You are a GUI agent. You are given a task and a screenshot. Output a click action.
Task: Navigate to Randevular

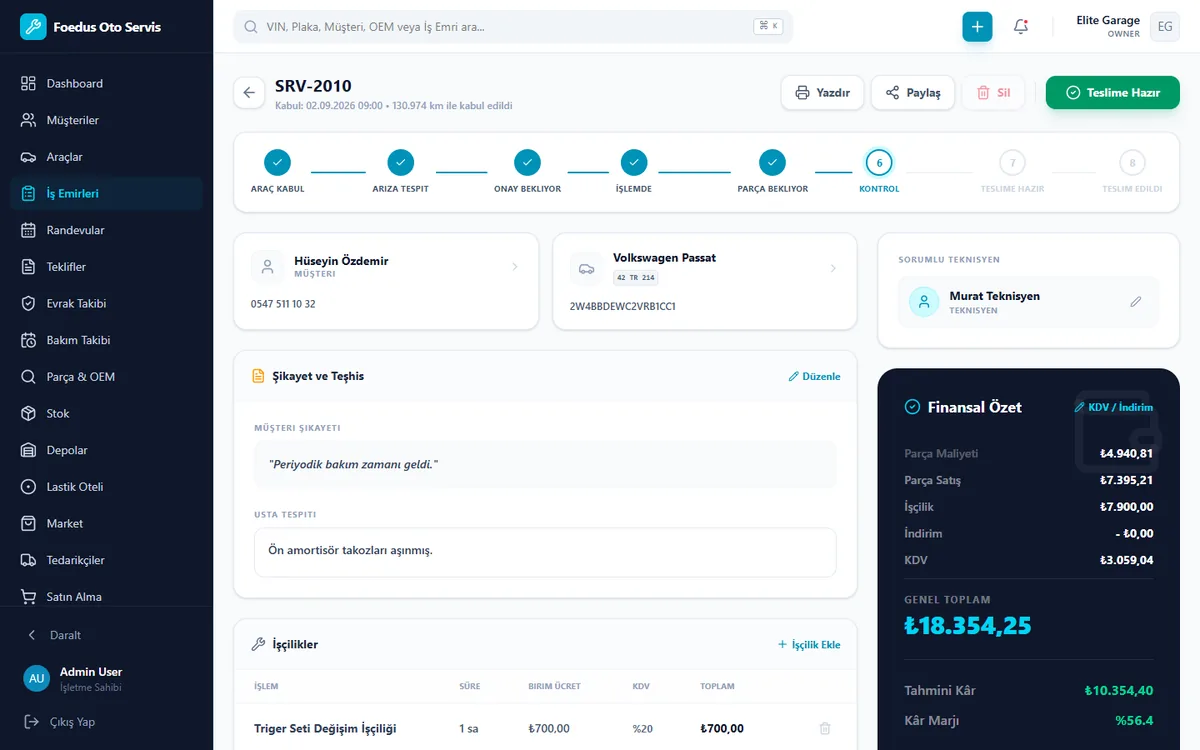pos(106,230)
